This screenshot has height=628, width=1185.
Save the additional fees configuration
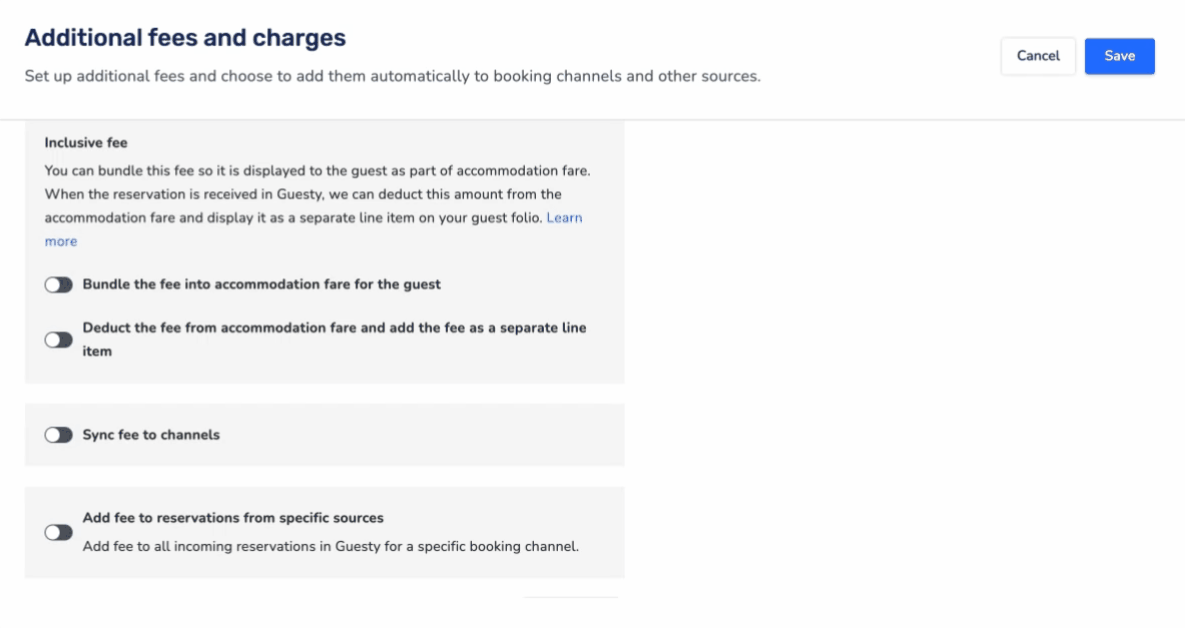pos(1119,56)
